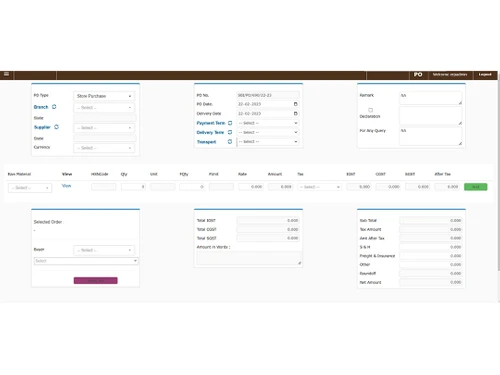Open the wide Select combo below Buyer
Image resolution: width=500 pixels, height=375 pixels.
tap(86, 261)
